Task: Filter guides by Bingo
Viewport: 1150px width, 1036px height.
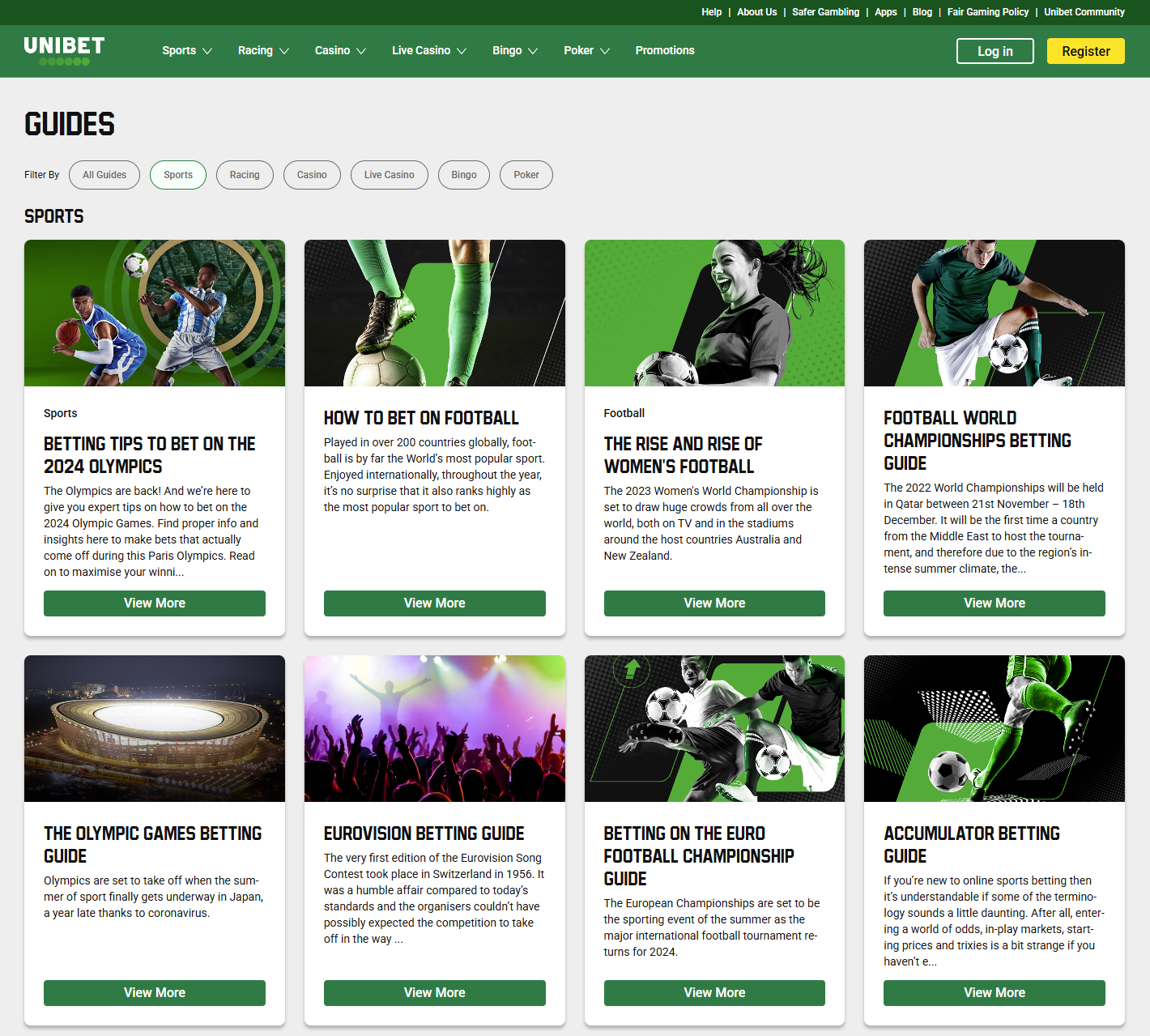Action: click(x=463, y=174)
